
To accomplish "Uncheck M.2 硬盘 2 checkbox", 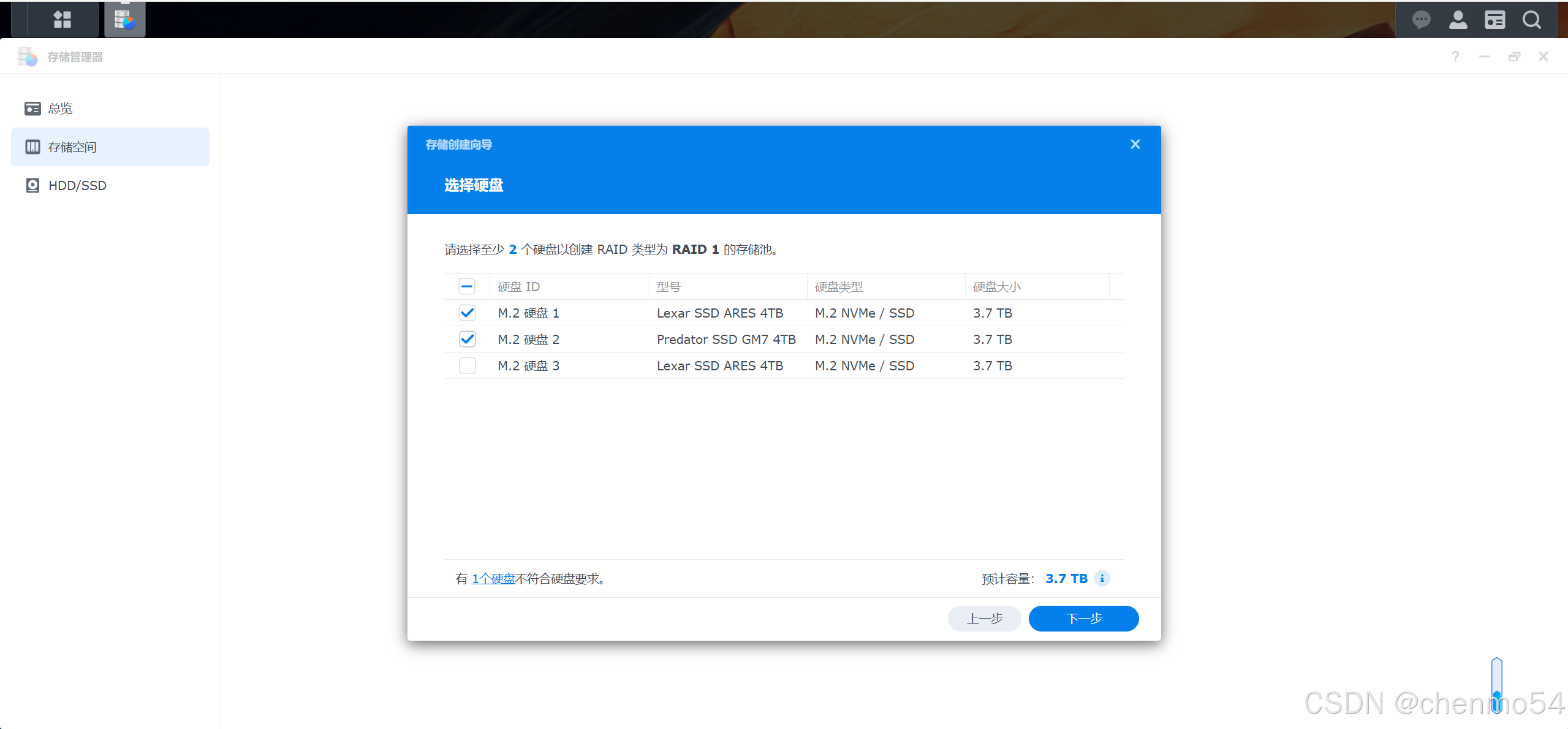I will (467, 340).
